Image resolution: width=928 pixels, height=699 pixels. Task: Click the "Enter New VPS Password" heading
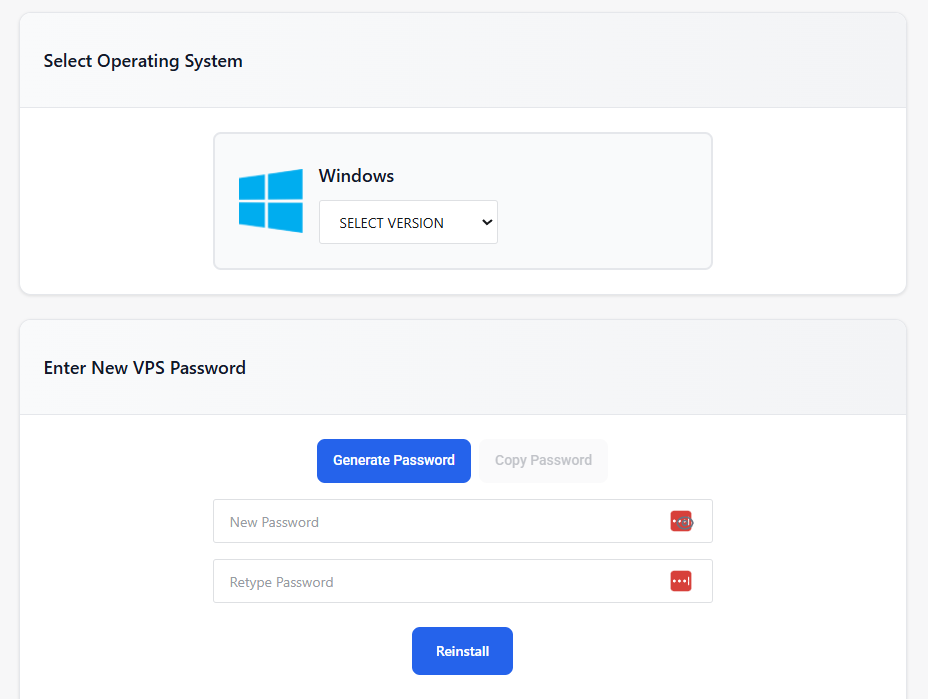(x=144, y=368)
